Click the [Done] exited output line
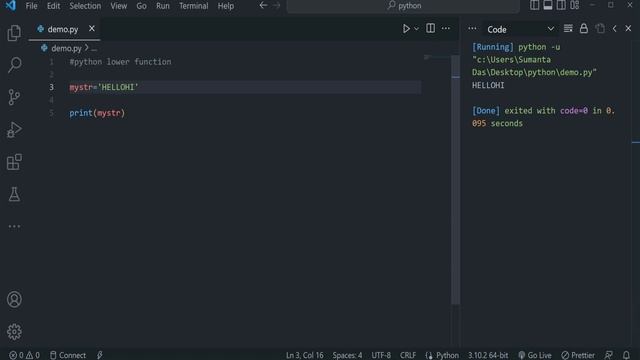The width and height of the screenshot is (640, 360). [x=543, y=117]
